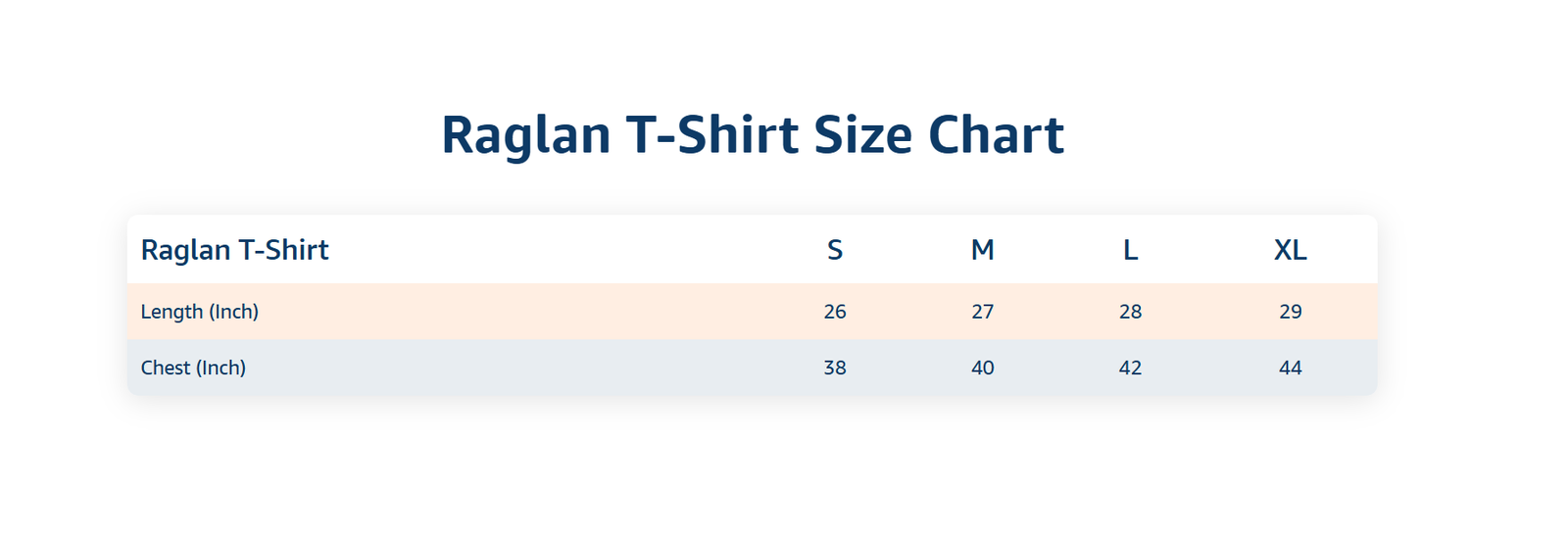Click the chest value 40 for size M
The width and height of the screenshot is (1568, 542).
tap(983, 368)
